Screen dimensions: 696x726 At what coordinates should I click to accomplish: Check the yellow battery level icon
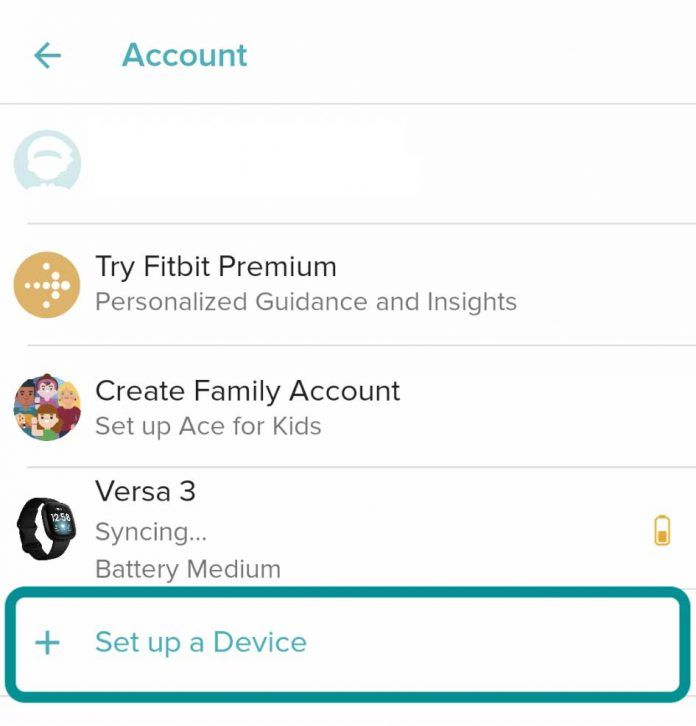click(x=662, y=530)
